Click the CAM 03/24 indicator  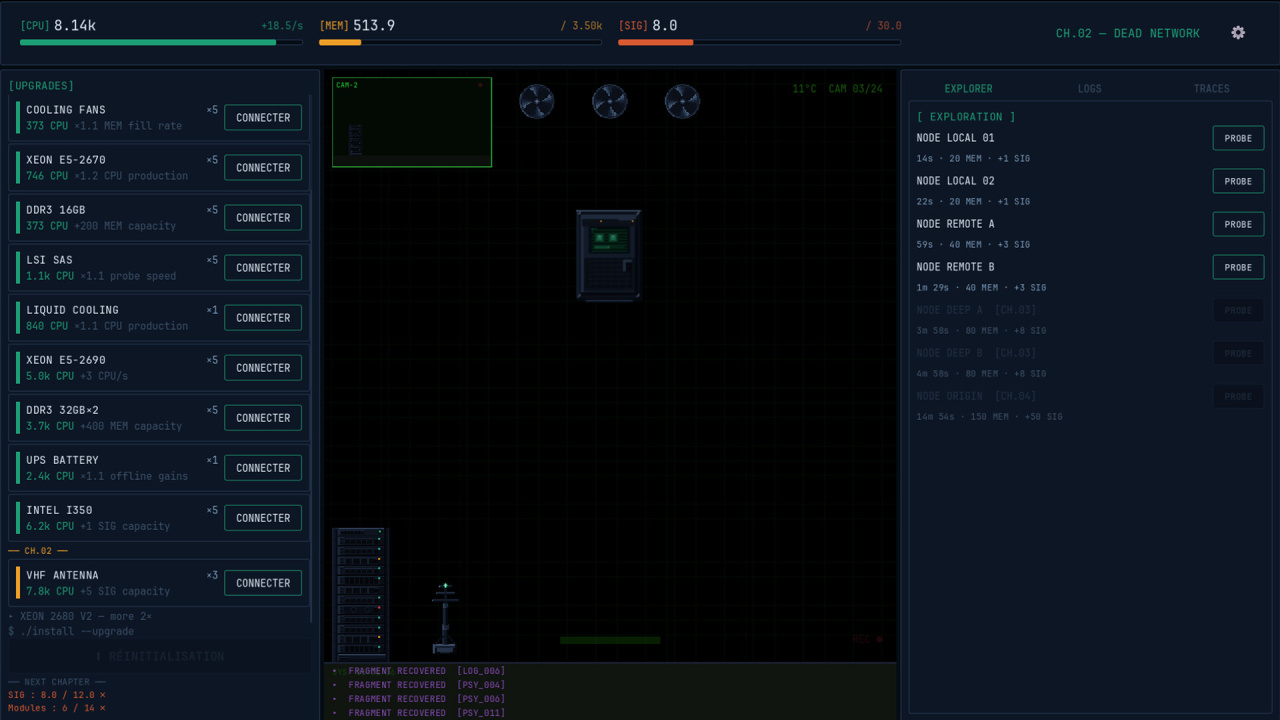(855, 89)
